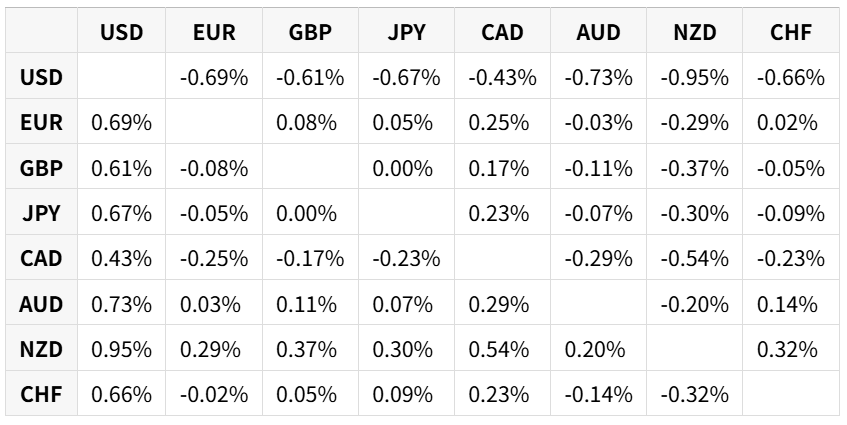Click the NZD column header
The height and width of the screenshot is (425, 847).
coord(695,32)
